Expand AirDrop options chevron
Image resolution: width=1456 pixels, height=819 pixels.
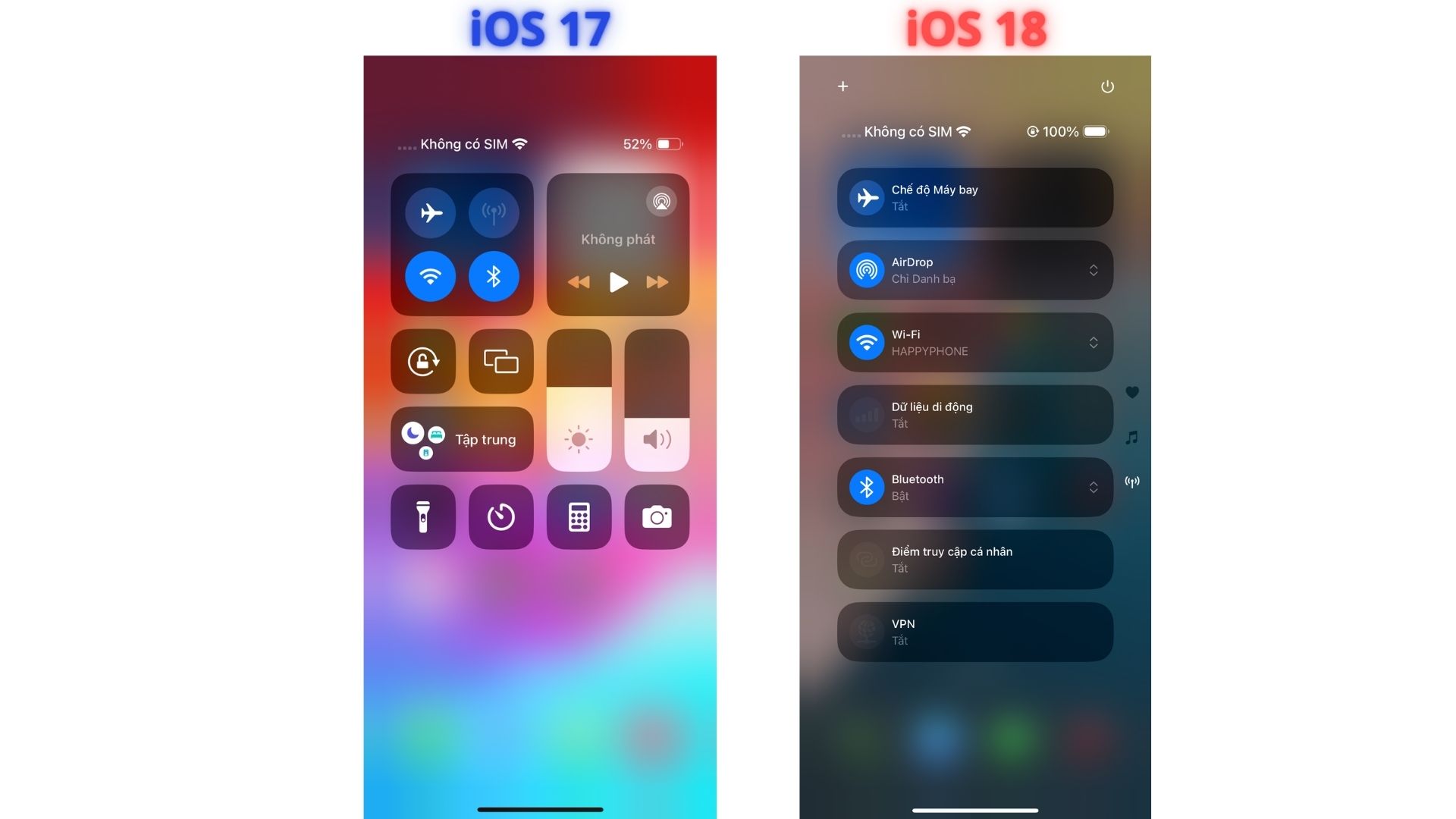pyautogui.click(x=1092, y=270)
